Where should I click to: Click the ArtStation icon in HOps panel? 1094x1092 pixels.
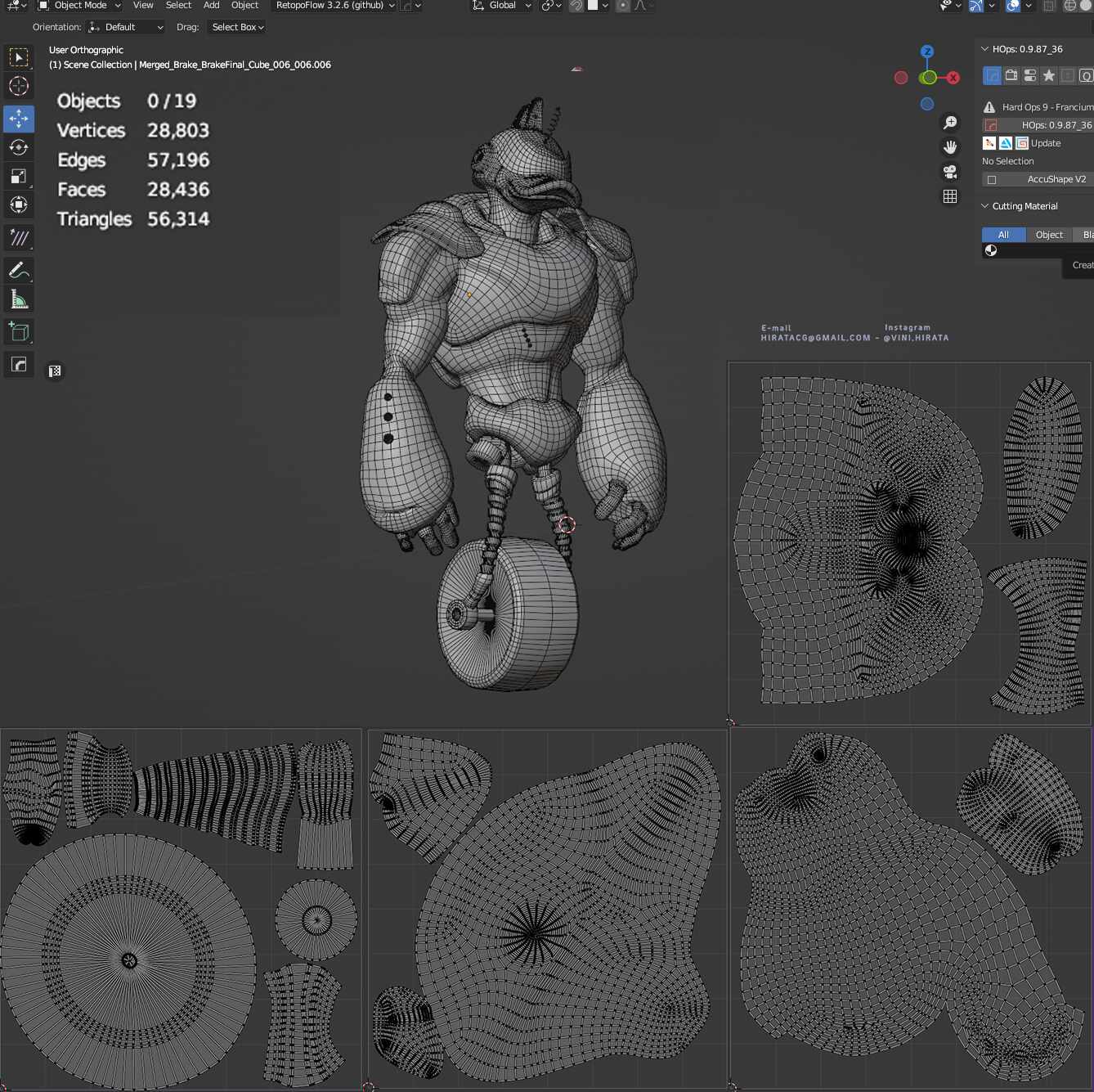click(x=1006, y=143)
